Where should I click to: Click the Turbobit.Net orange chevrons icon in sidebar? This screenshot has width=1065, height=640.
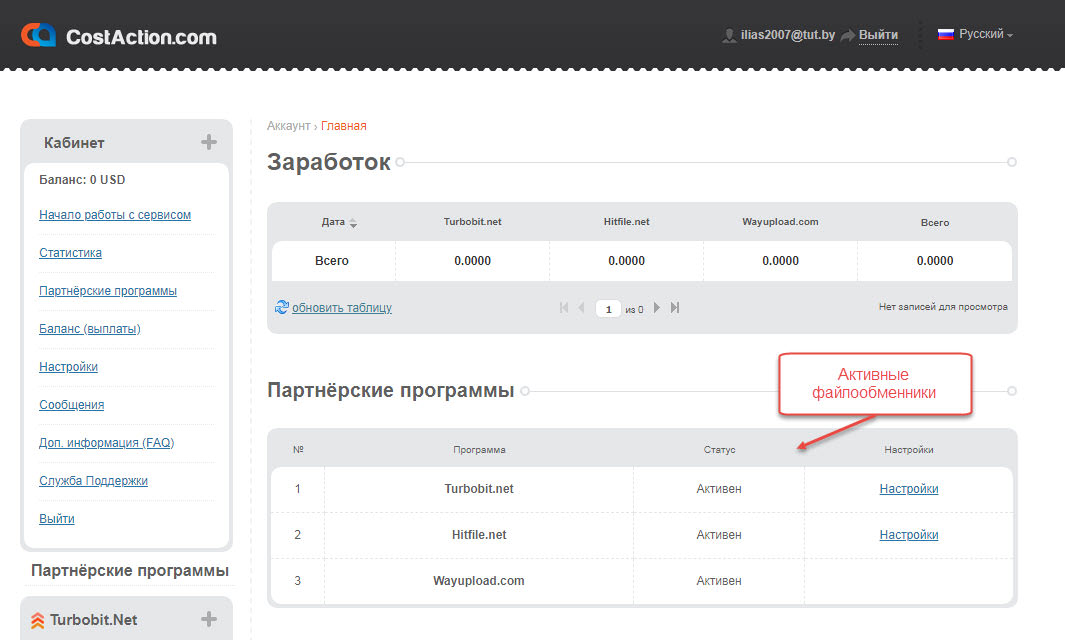(37, 620)
